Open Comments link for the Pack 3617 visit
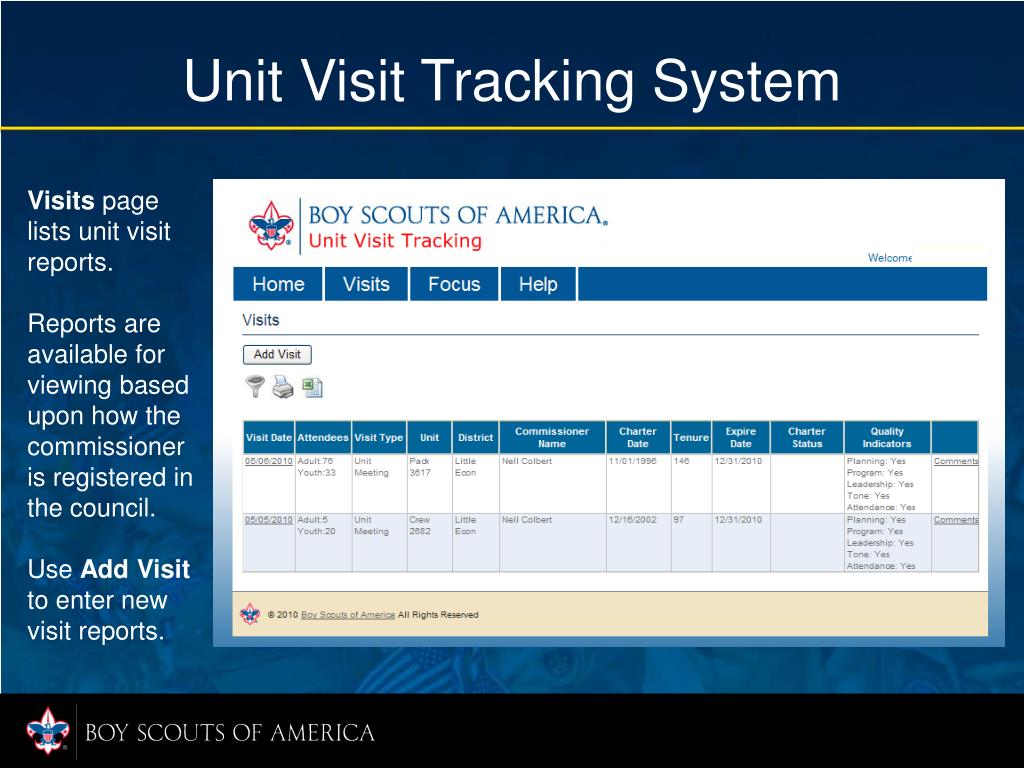 tap(955, 461)
